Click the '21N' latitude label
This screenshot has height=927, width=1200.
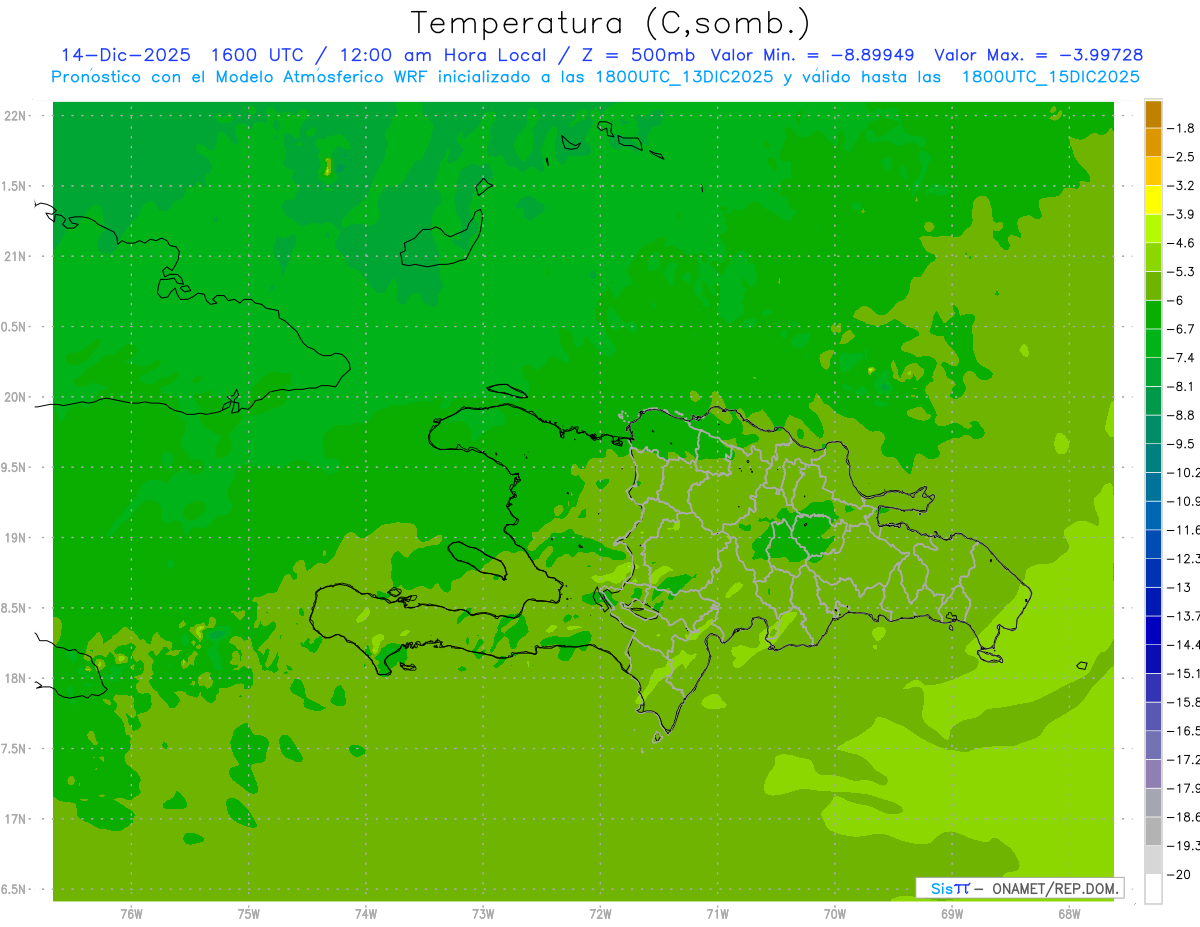coord(17,256)
